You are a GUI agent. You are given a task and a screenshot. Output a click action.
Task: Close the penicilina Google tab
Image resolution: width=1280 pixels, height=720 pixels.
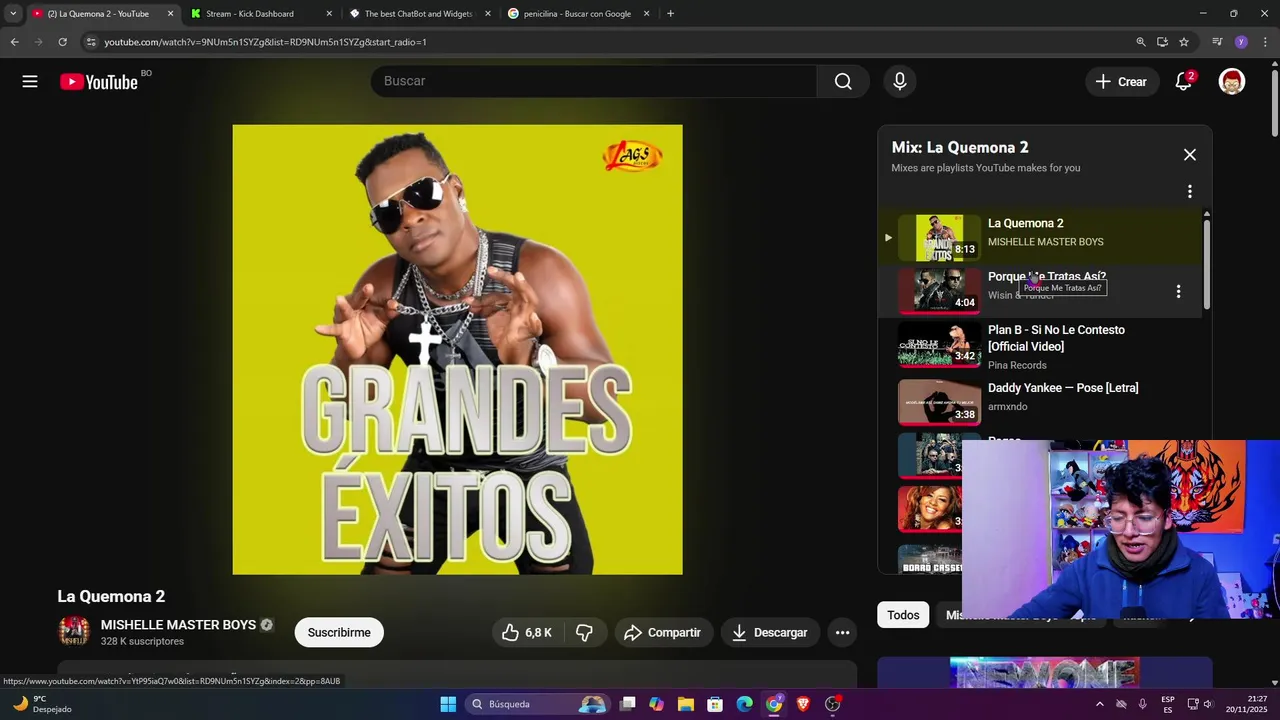[646, 14]
